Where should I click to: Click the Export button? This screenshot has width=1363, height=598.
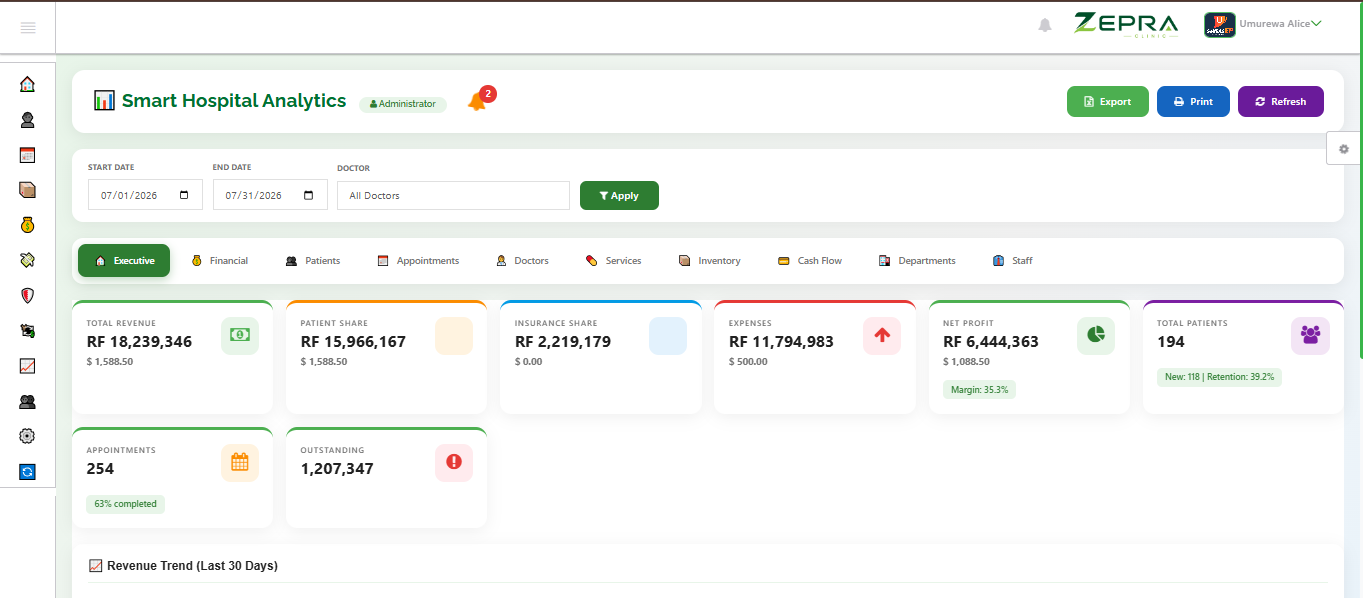click(x=1108, y=101)
